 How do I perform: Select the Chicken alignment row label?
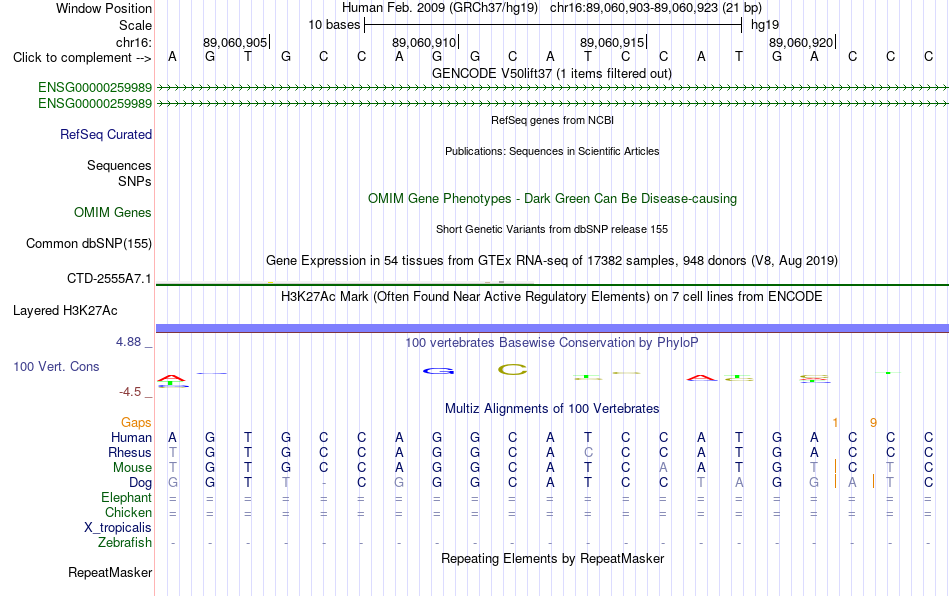128,512
